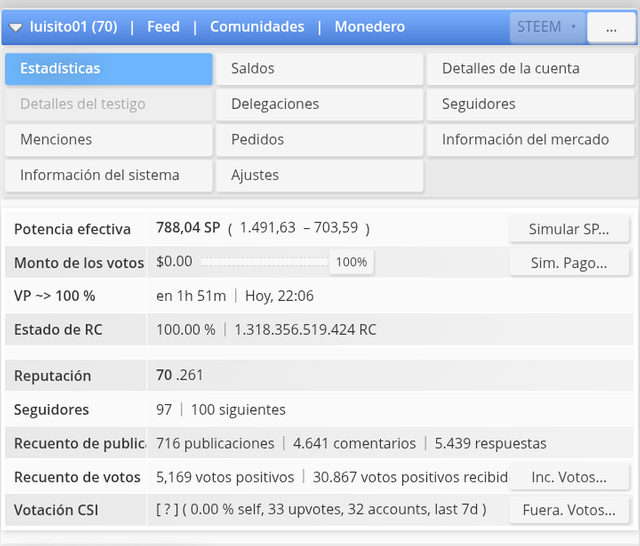Click the – 703,59 delegated SP value
Viewport: 640px width, 546px height.
coord(331,227)
